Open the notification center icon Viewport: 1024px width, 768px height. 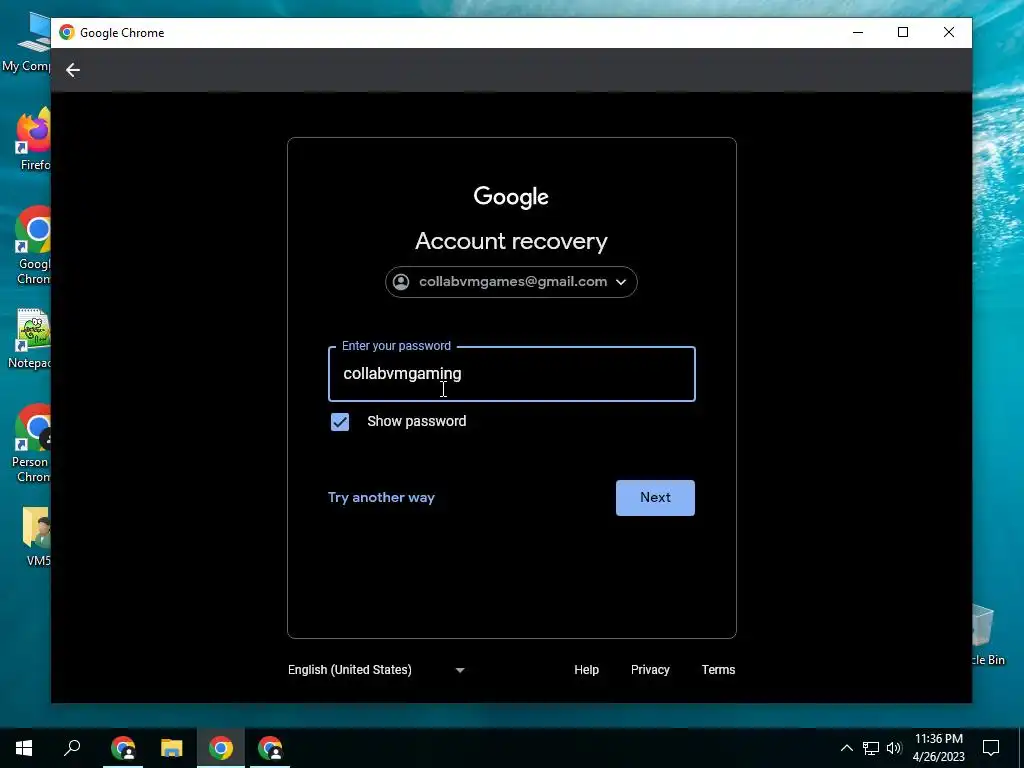pyautogui.click(x=991, y=748)
